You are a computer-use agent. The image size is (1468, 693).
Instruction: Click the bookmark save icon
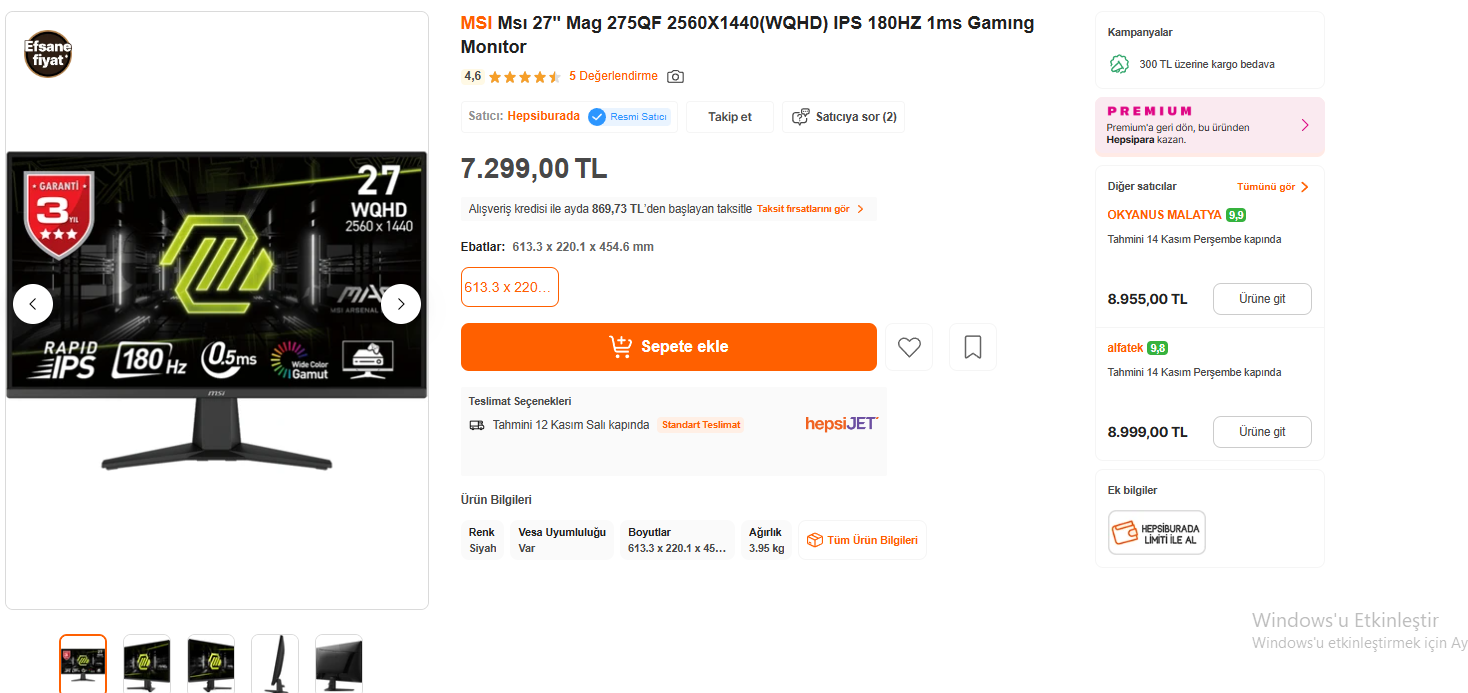(972, 347)
